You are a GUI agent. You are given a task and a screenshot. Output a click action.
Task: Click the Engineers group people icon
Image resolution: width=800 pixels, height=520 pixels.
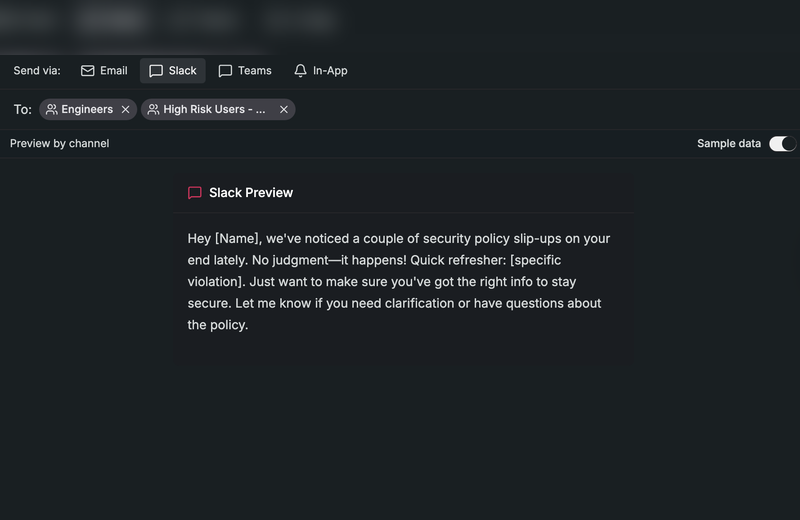pos(52,110)
